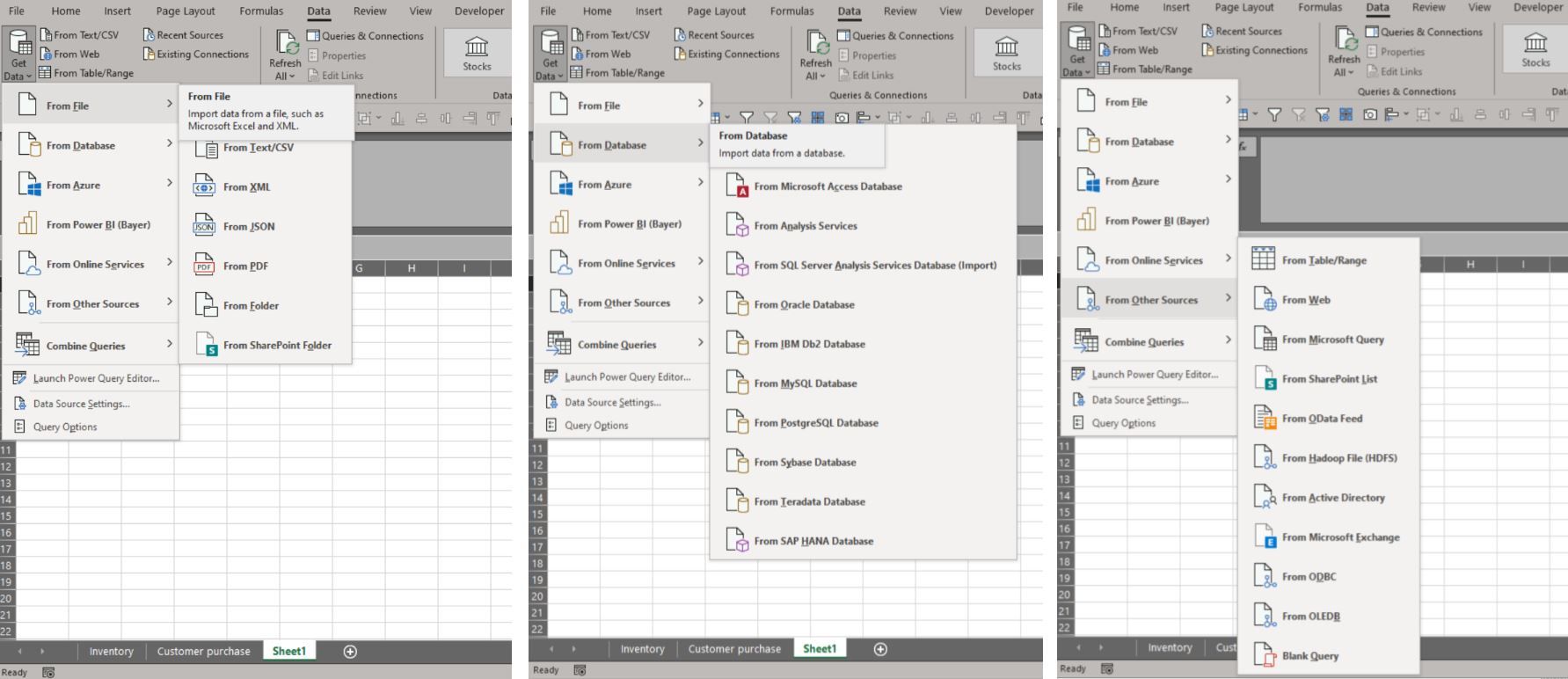1568x679 pixels.
Task: Open File tab in From File submenu window
Action: click(x=17, y=11)
